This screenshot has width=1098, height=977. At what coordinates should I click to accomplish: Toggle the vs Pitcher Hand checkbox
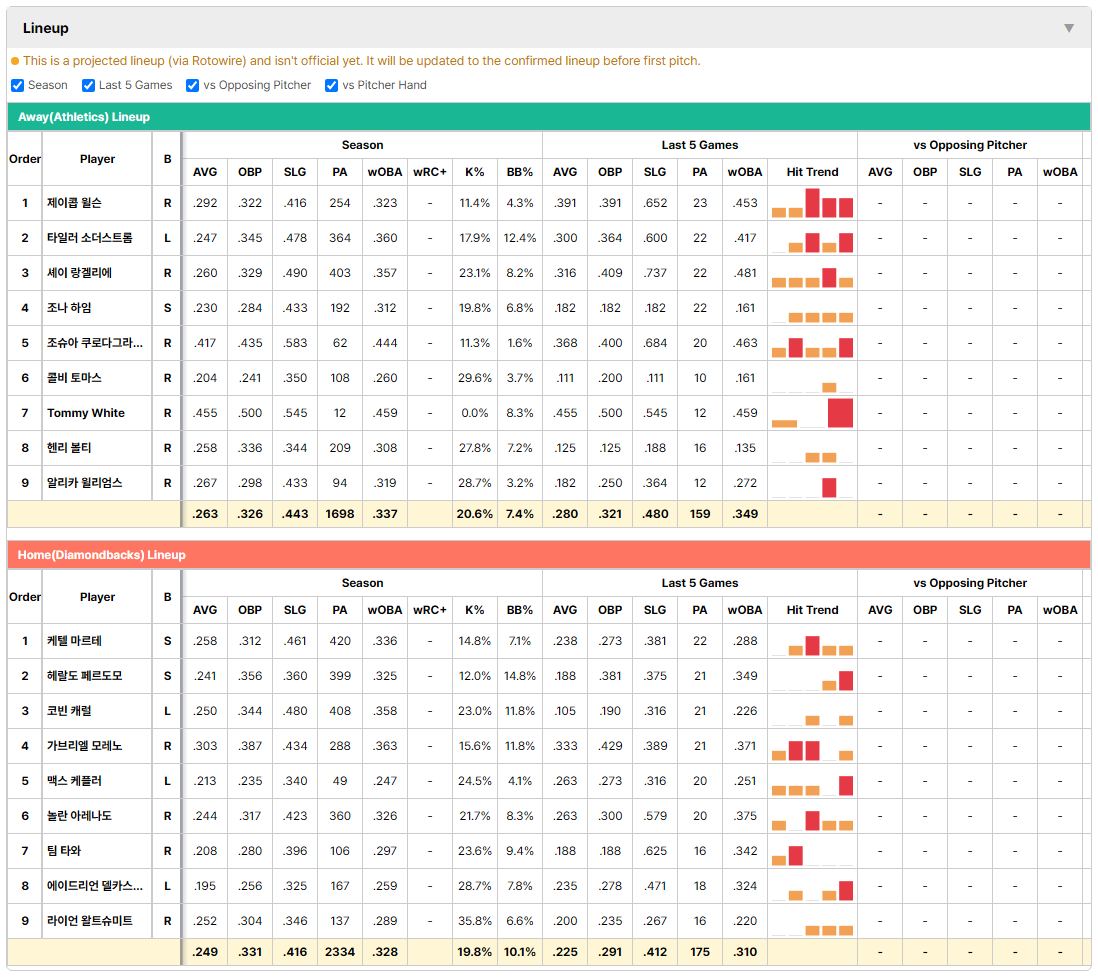tap(331, 85)
